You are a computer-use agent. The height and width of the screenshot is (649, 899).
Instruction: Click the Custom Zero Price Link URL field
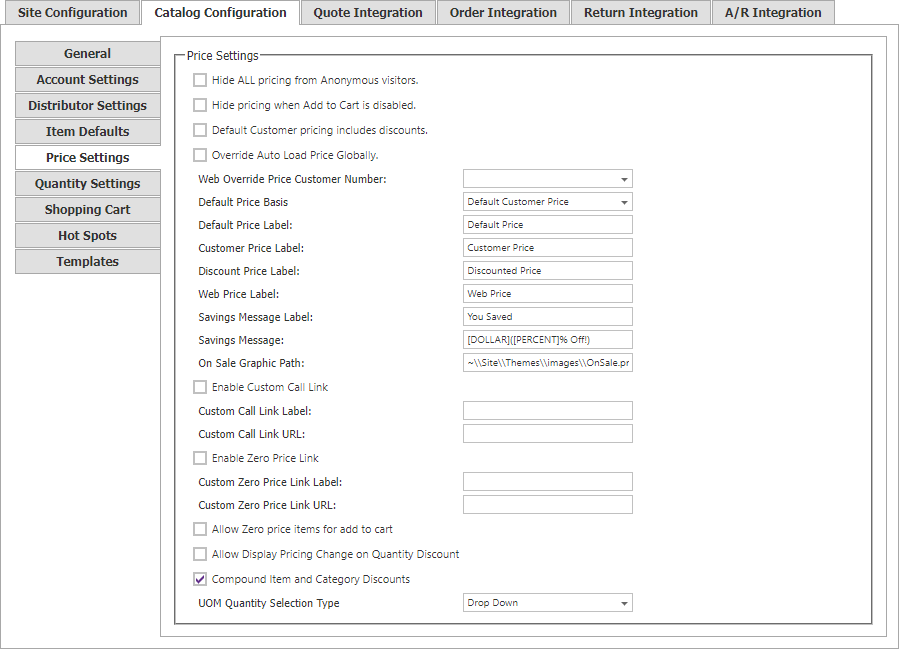548,505
